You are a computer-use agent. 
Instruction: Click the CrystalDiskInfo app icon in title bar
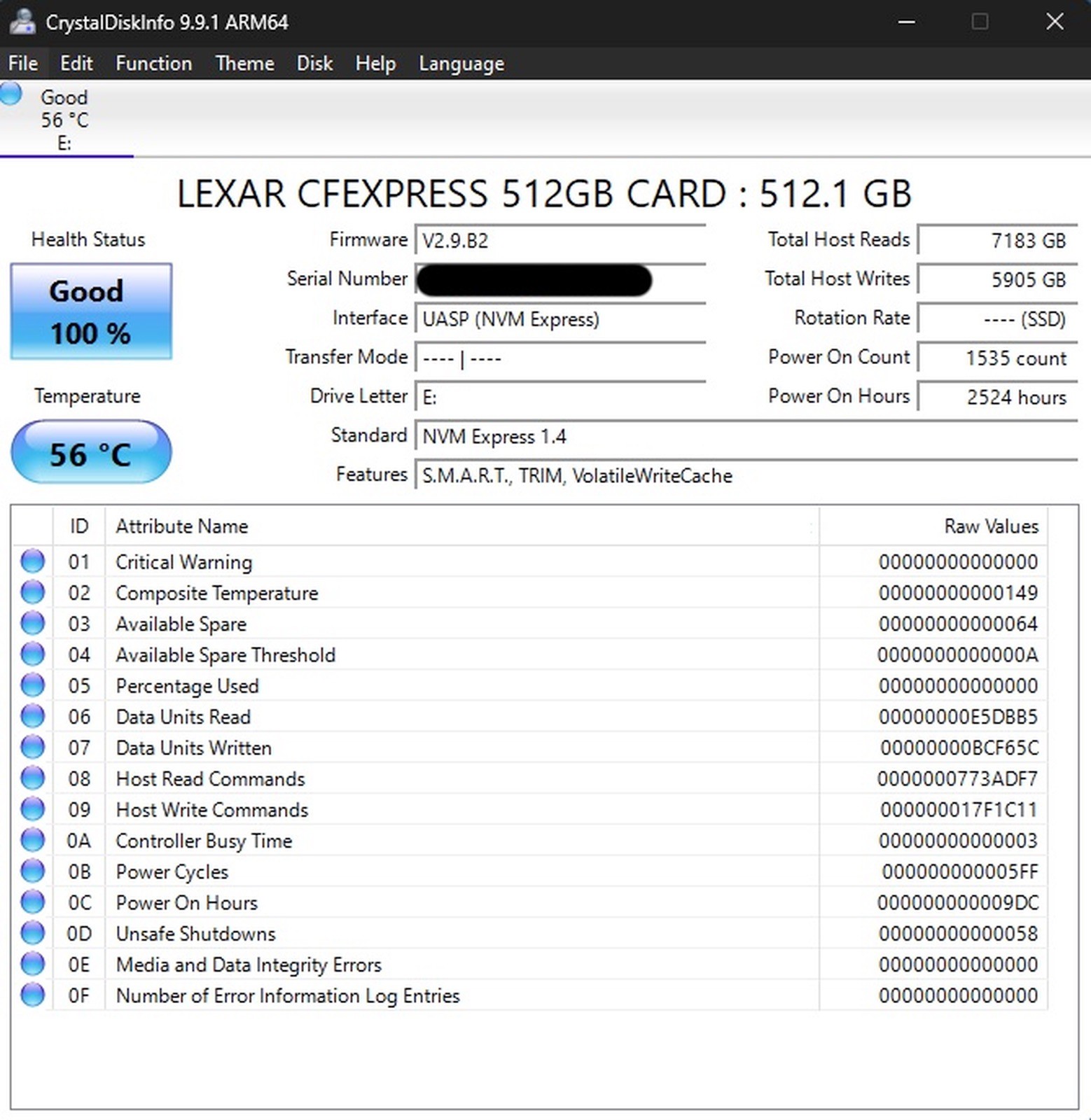click(22, 22)
